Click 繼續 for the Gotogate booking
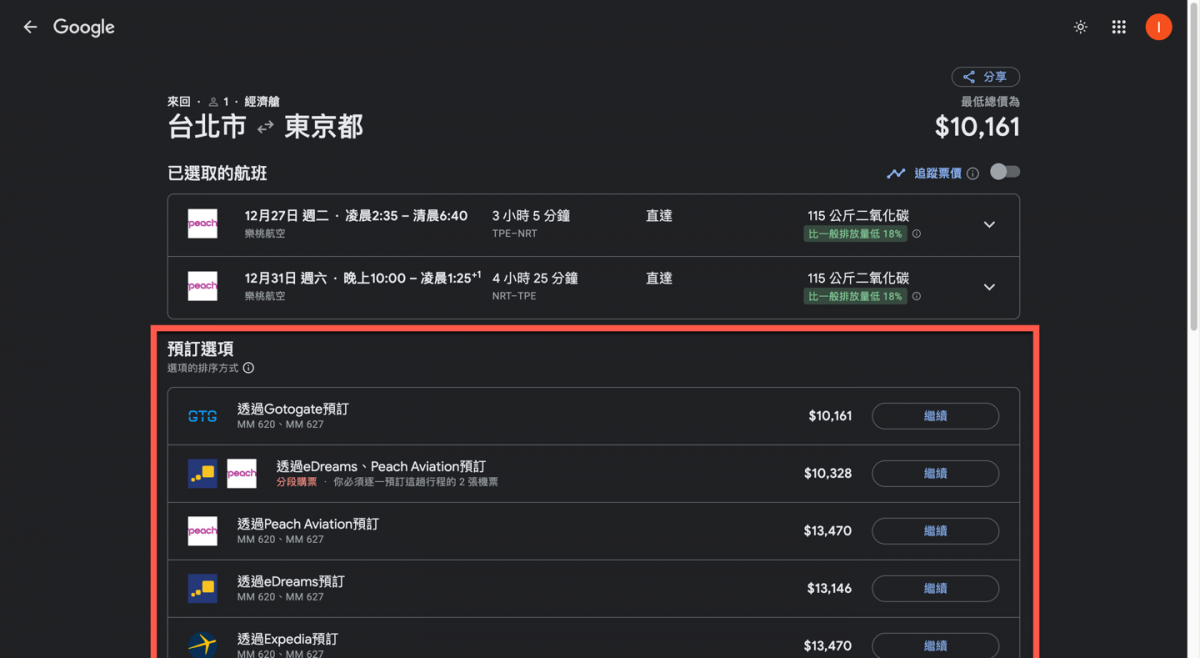 tap(935, 416)
